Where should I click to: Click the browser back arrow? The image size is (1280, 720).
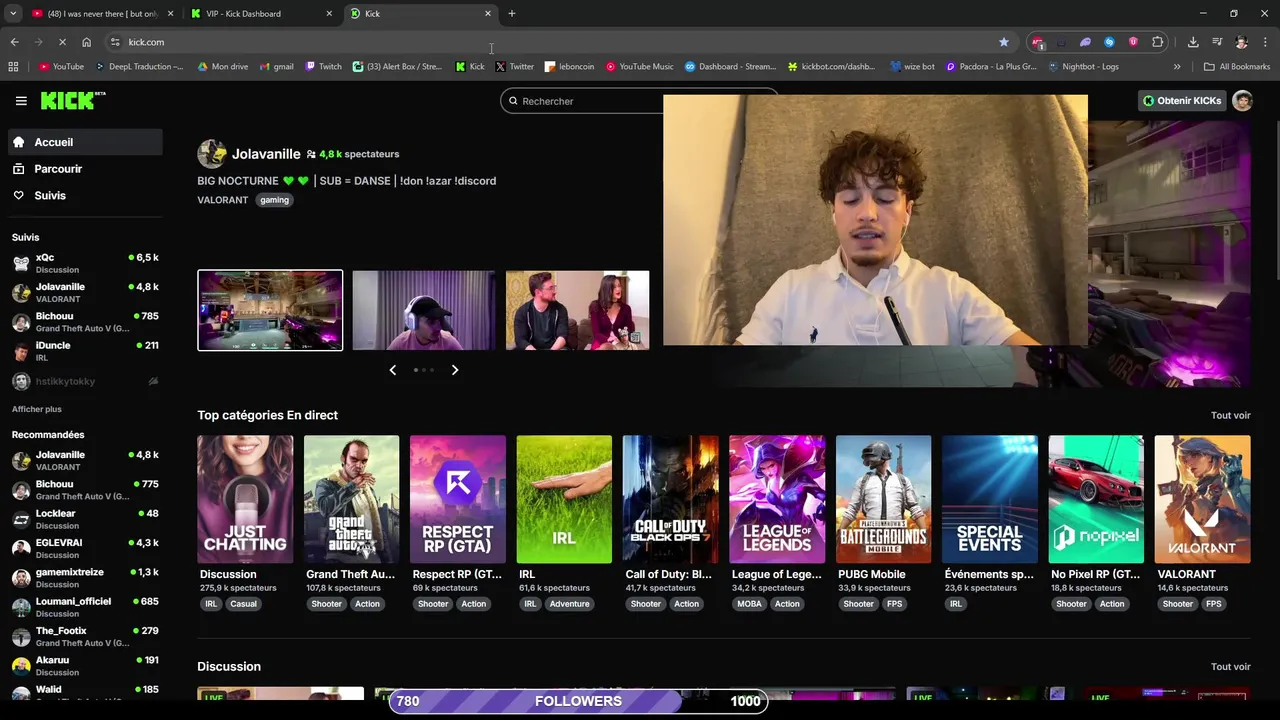[x=14, y=42]
